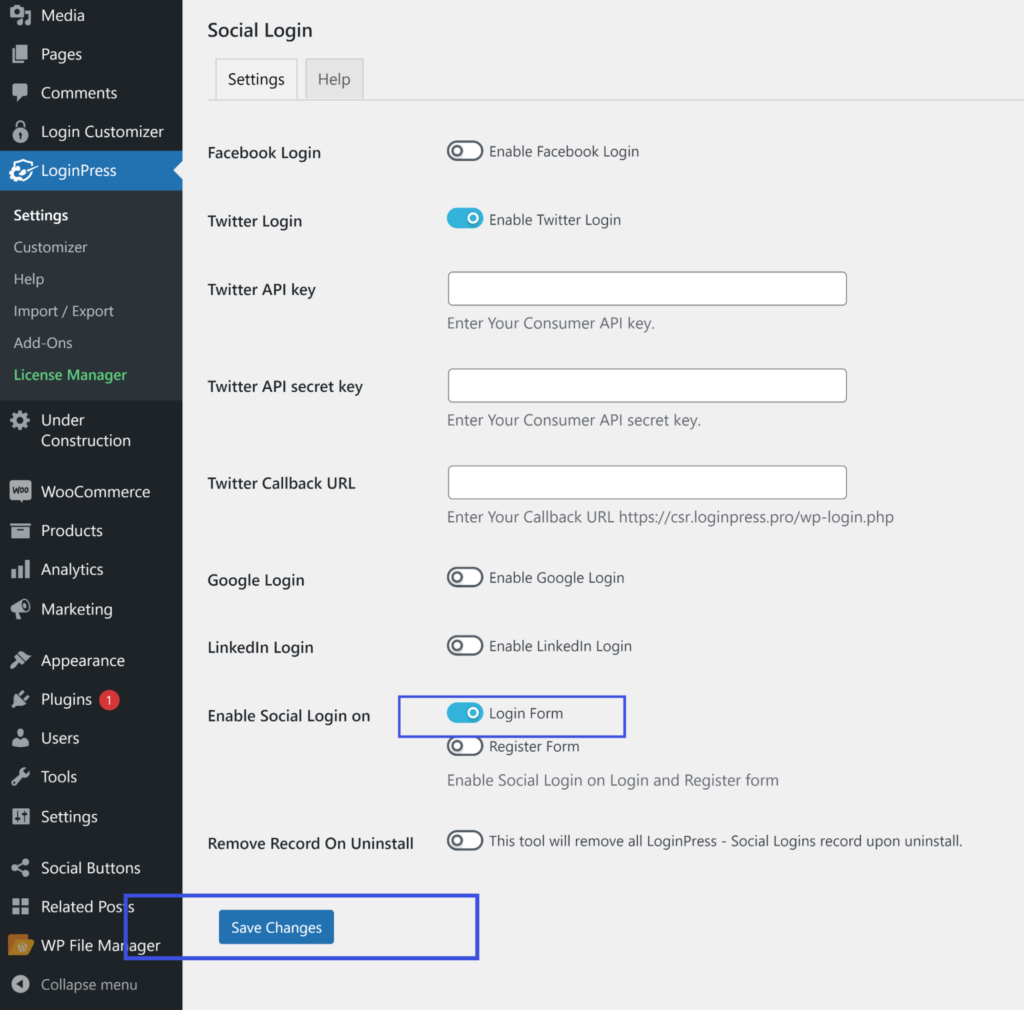Toggle Remove Record On Uninstall switch
The width and height of the screenshot is (1024, 1010).
click(x=464, y=840)
